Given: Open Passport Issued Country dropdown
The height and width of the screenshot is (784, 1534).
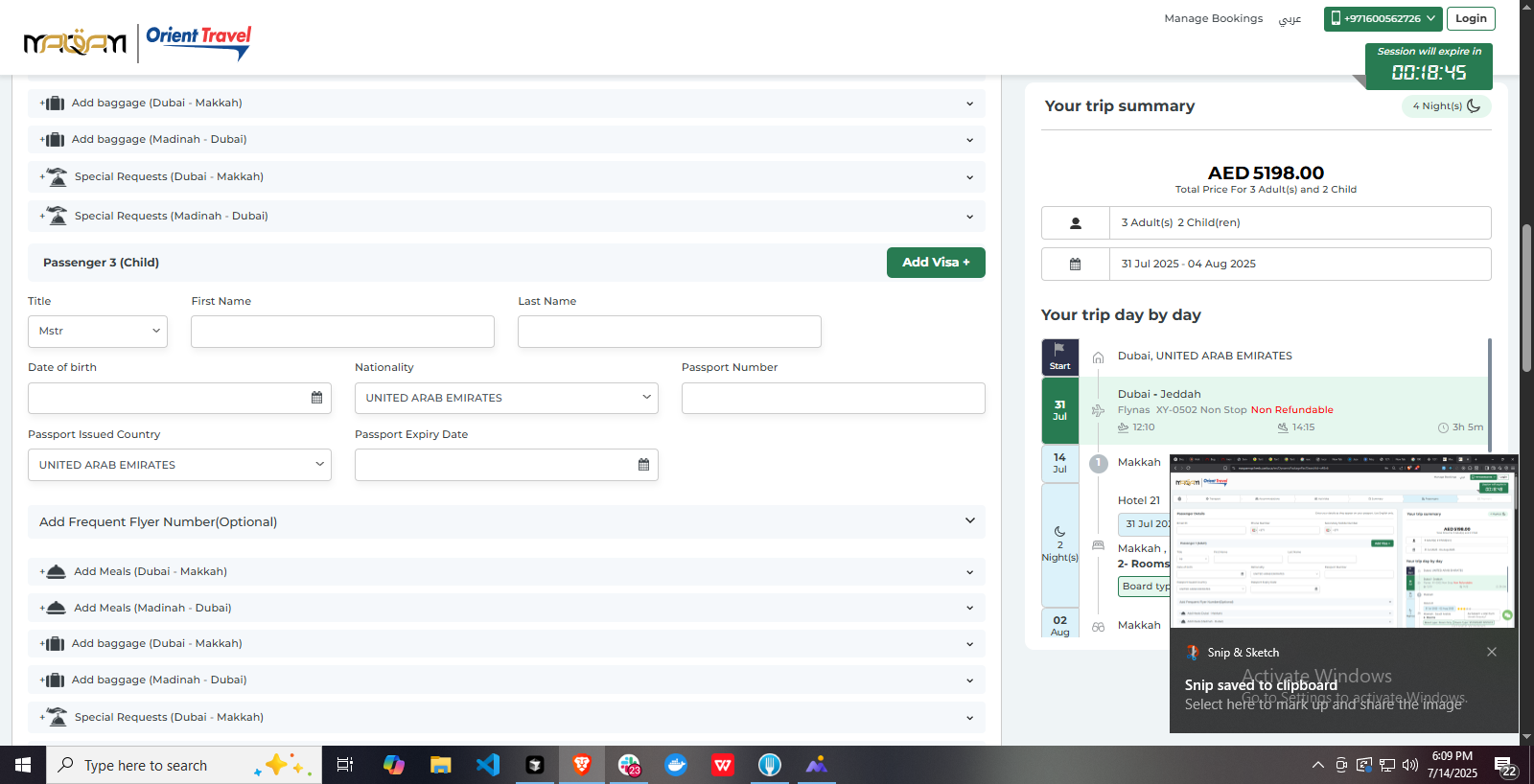Looking at the screenshot, I should (x=179, y=465).
